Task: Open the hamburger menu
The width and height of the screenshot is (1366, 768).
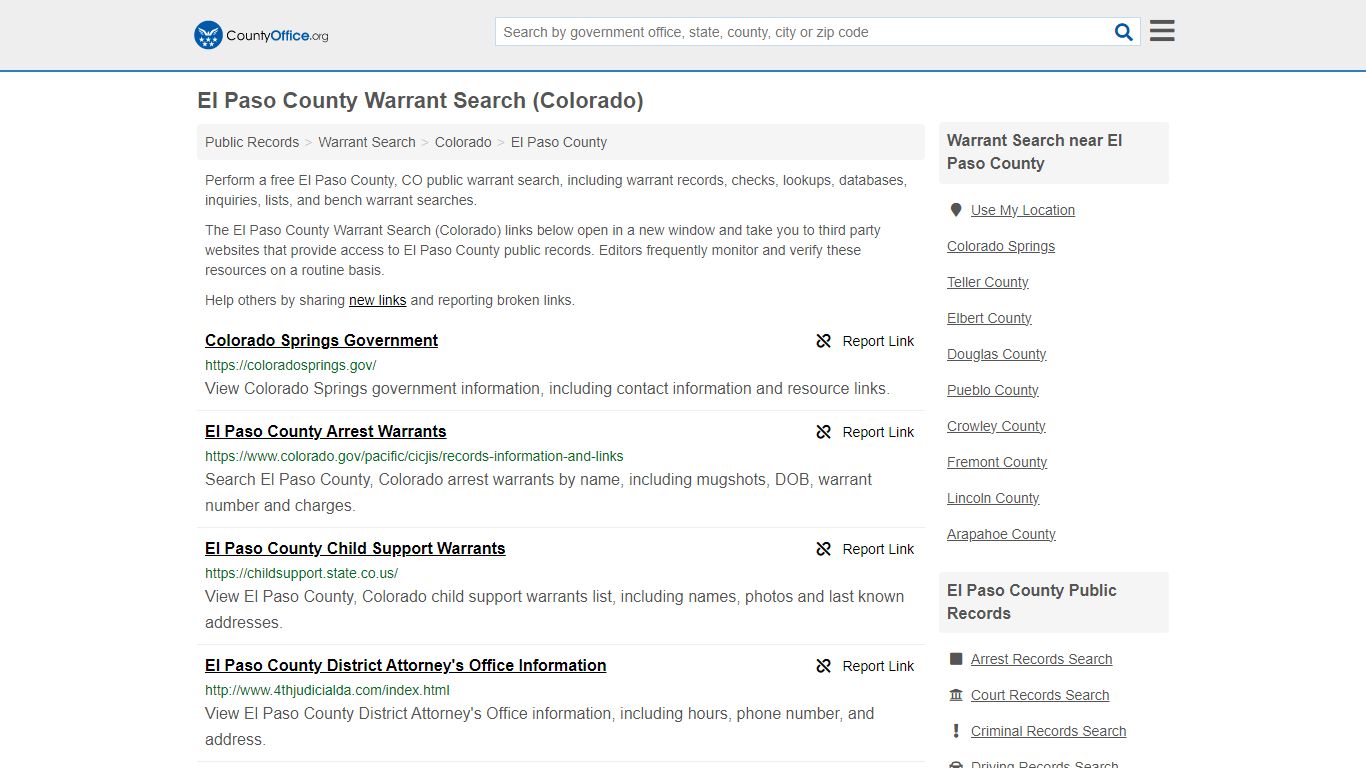Action: pos(1162,31)
